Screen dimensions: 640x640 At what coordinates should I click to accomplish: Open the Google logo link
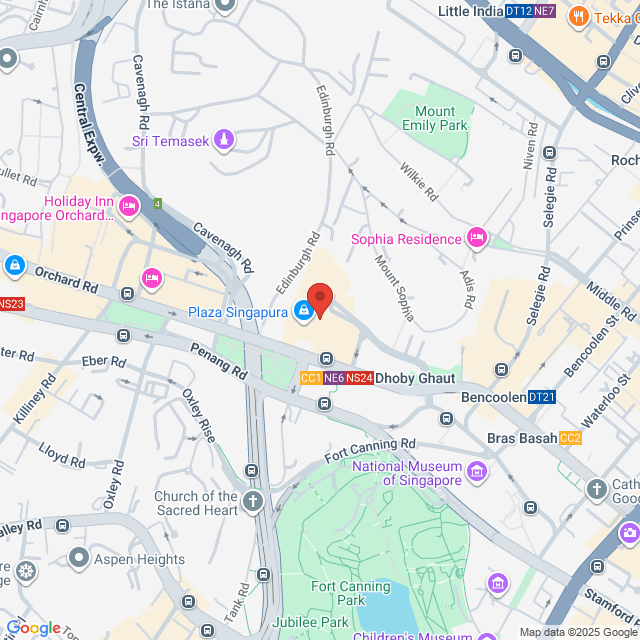[x=33, y=628]
